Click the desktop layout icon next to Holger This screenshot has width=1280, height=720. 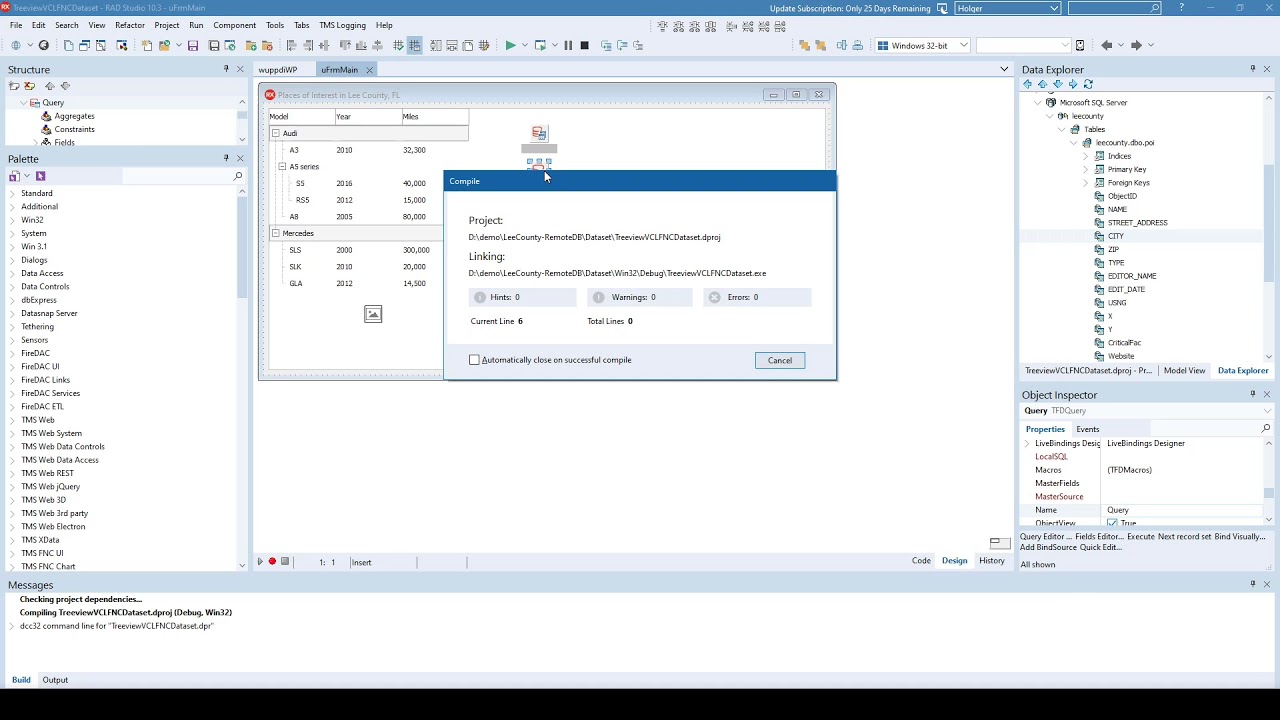point(941,8)
